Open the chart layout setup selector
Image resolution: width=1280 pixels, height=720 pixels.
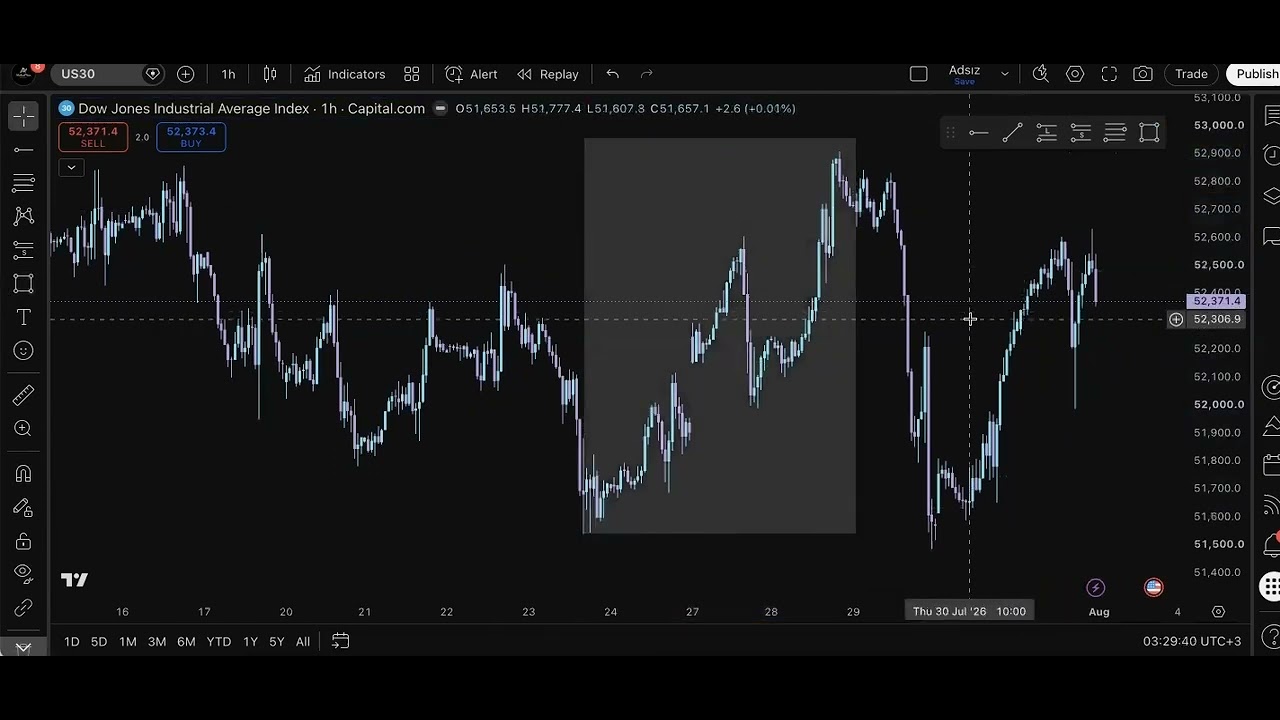[x=918, y=74]
